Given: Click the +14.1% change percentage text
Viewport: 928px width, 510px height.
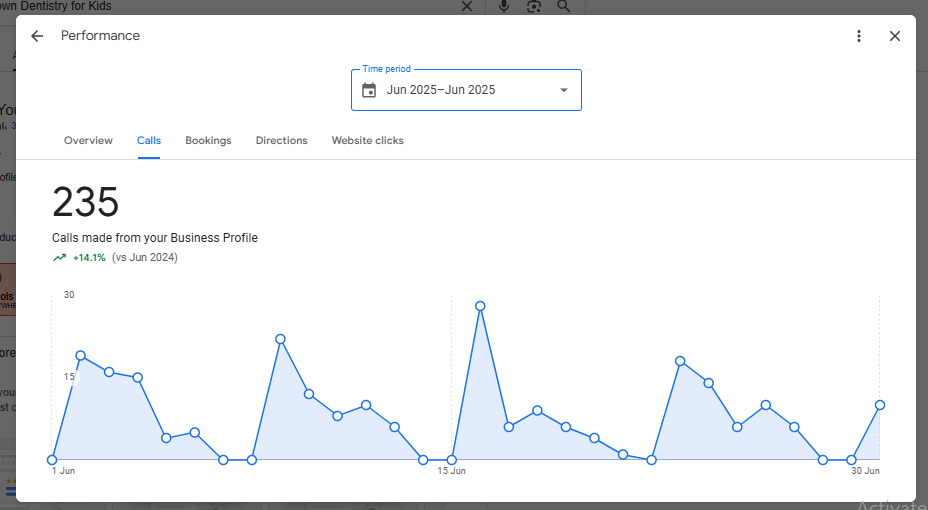Looking at the screenshot, I should [x=89, y=258].
